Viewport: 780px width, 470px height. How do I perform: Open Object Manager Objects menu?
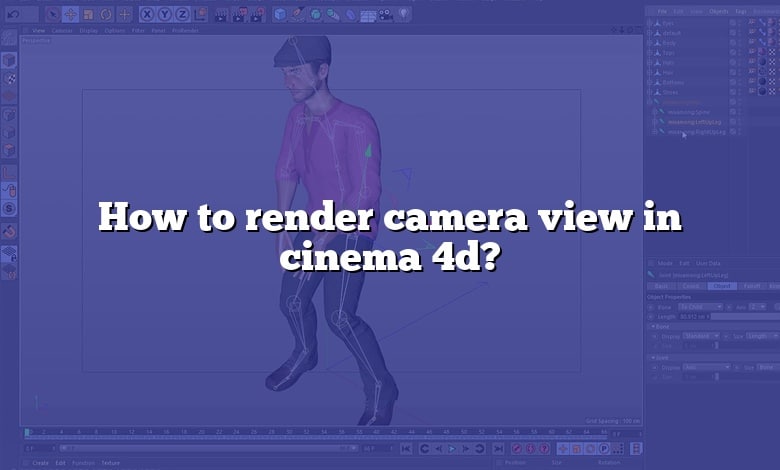coord(719,11)
